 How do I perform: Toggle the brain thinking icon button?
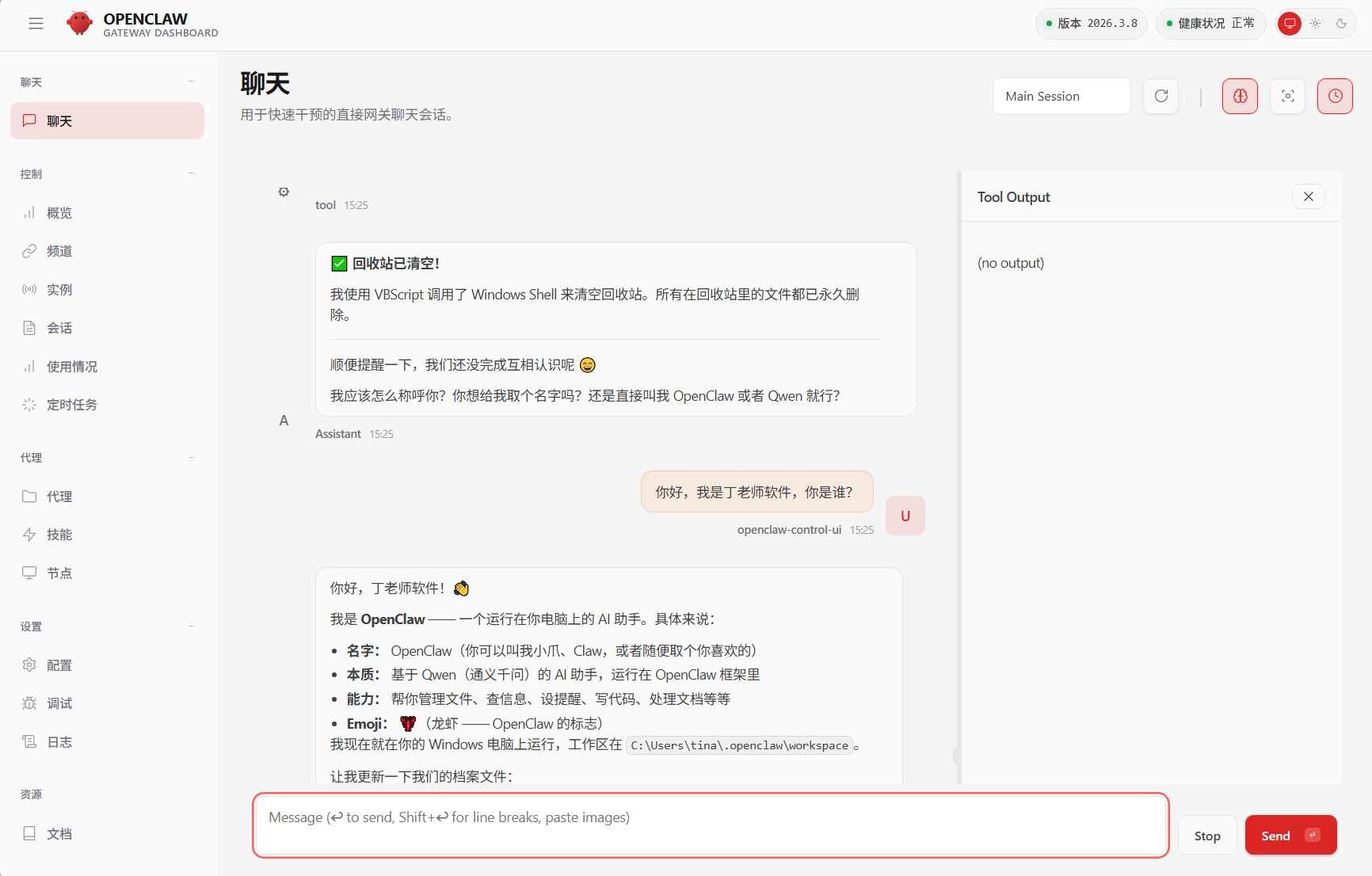[x=1240, y=96]
